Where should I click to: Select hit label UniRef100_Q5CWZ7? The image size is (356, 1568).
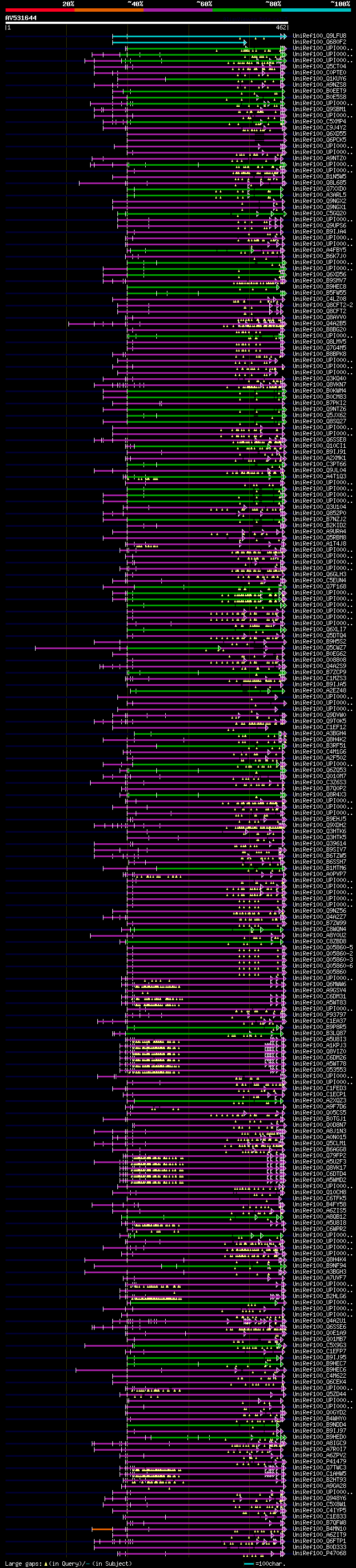click(x=319, y=647)
